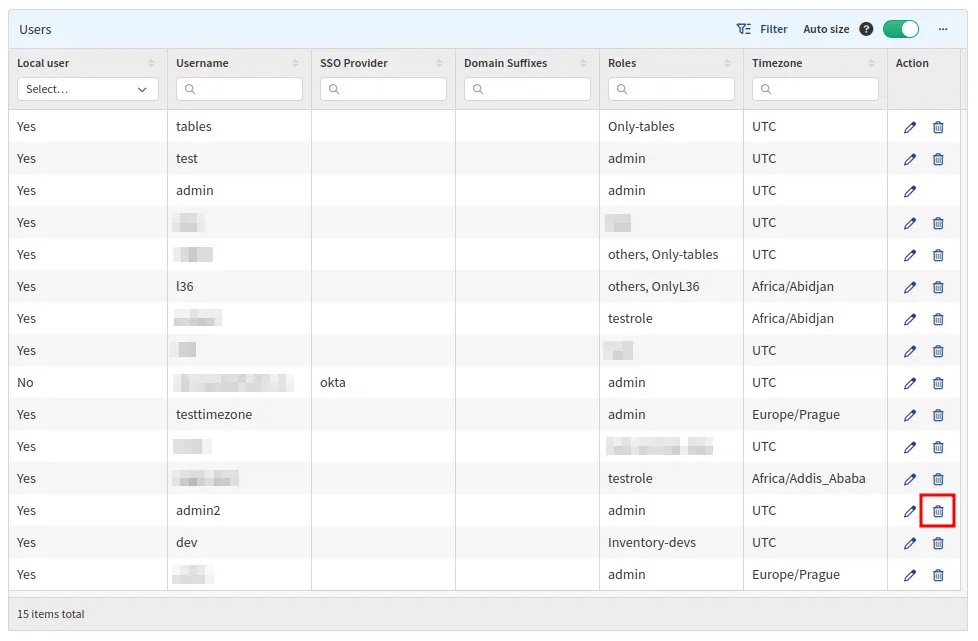
Task: Open the Local user Select dropdown
Action: (x=87, y=89)
